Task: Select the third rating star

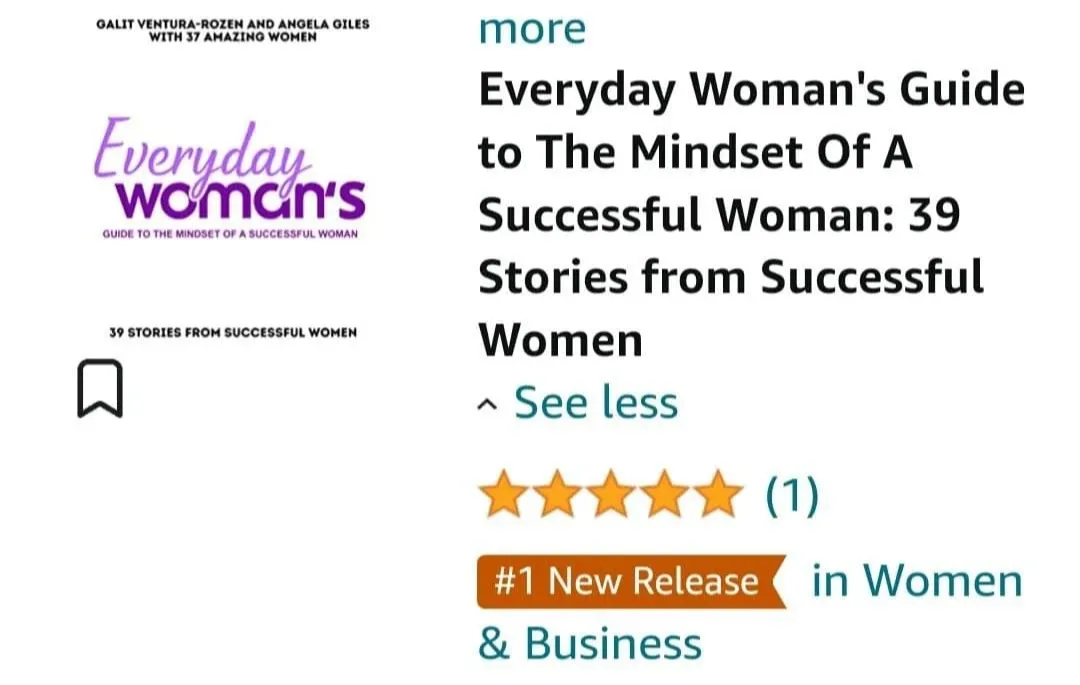Action: point(611,494)
